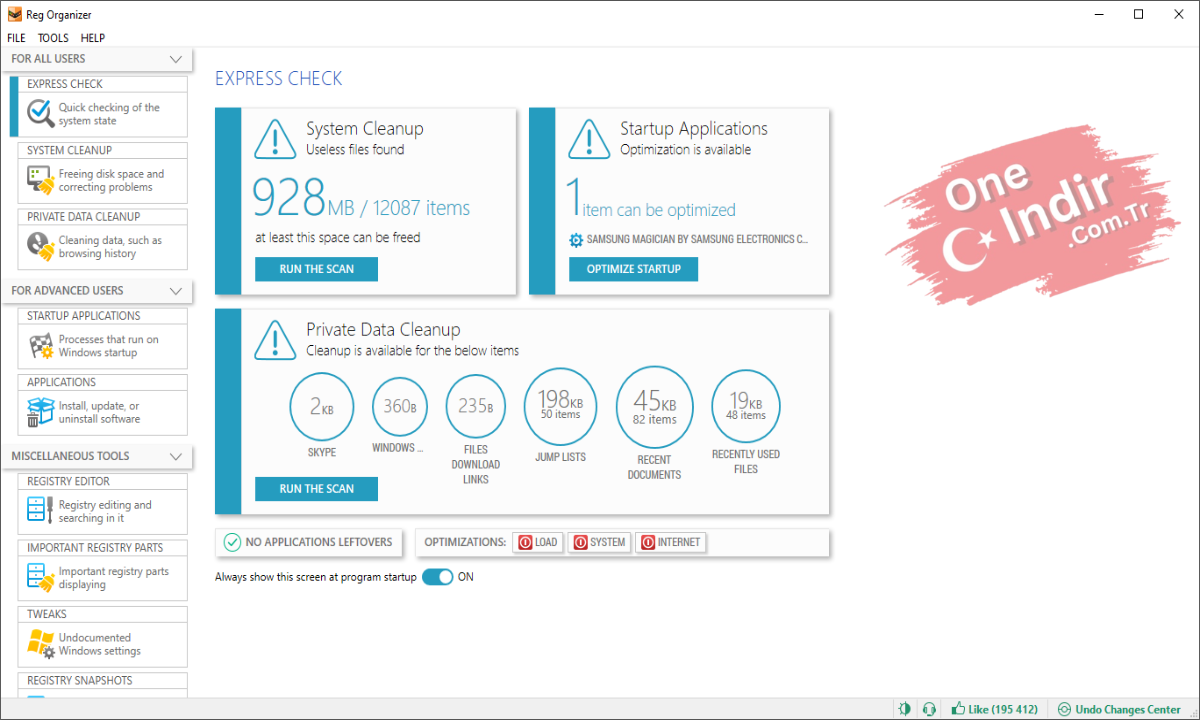Open Startup Applications checkered flag icon

coord(40,346)
